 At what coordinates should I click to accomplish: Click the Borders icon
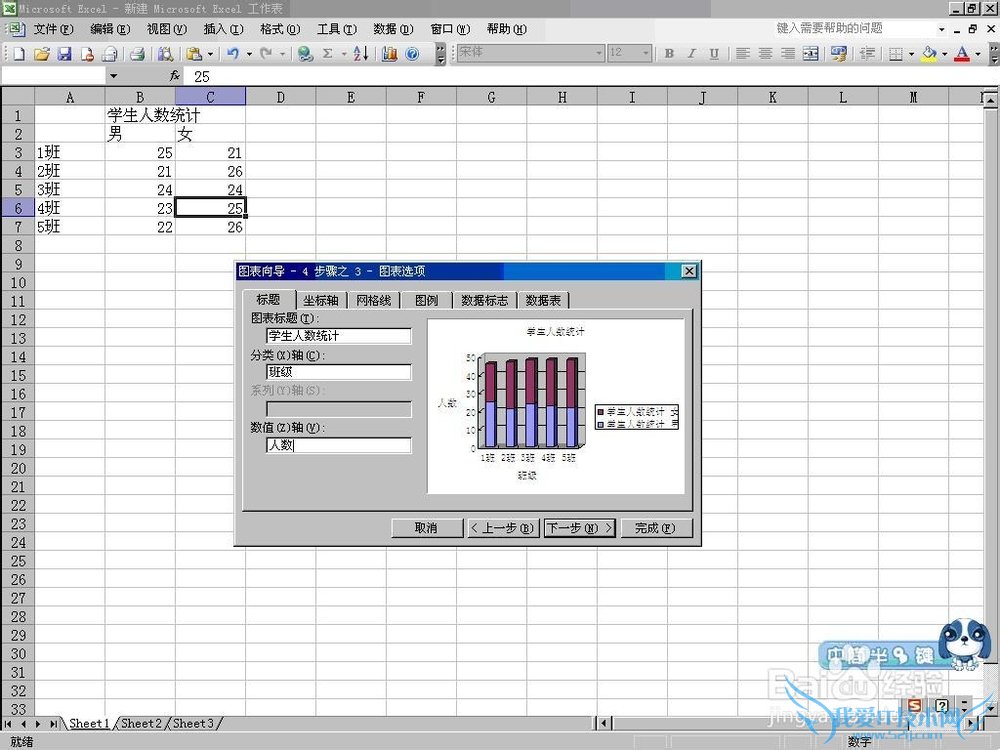[x=896, y=54]
